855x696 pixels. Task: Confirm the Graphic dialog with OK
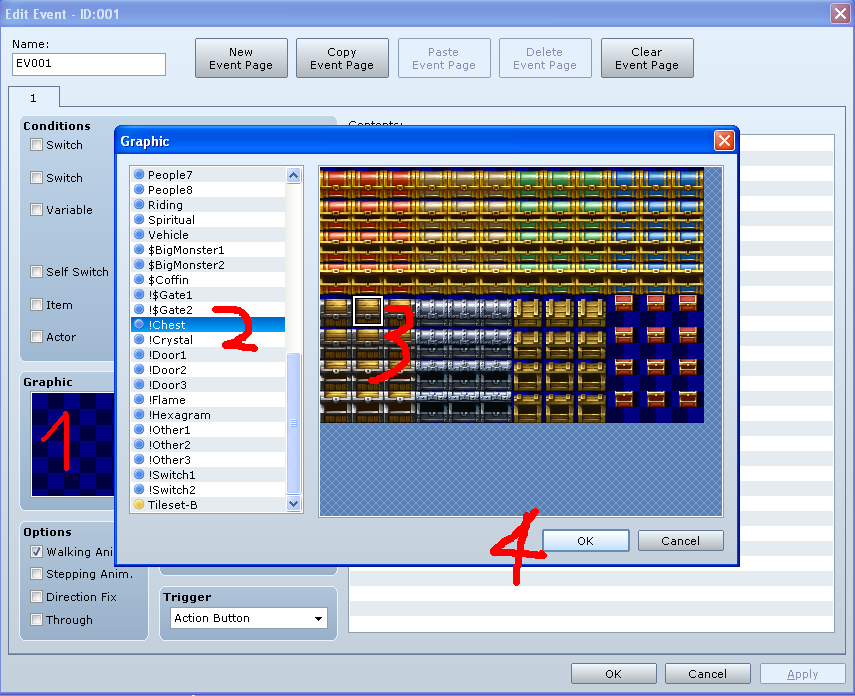click(x=586, y=541)
